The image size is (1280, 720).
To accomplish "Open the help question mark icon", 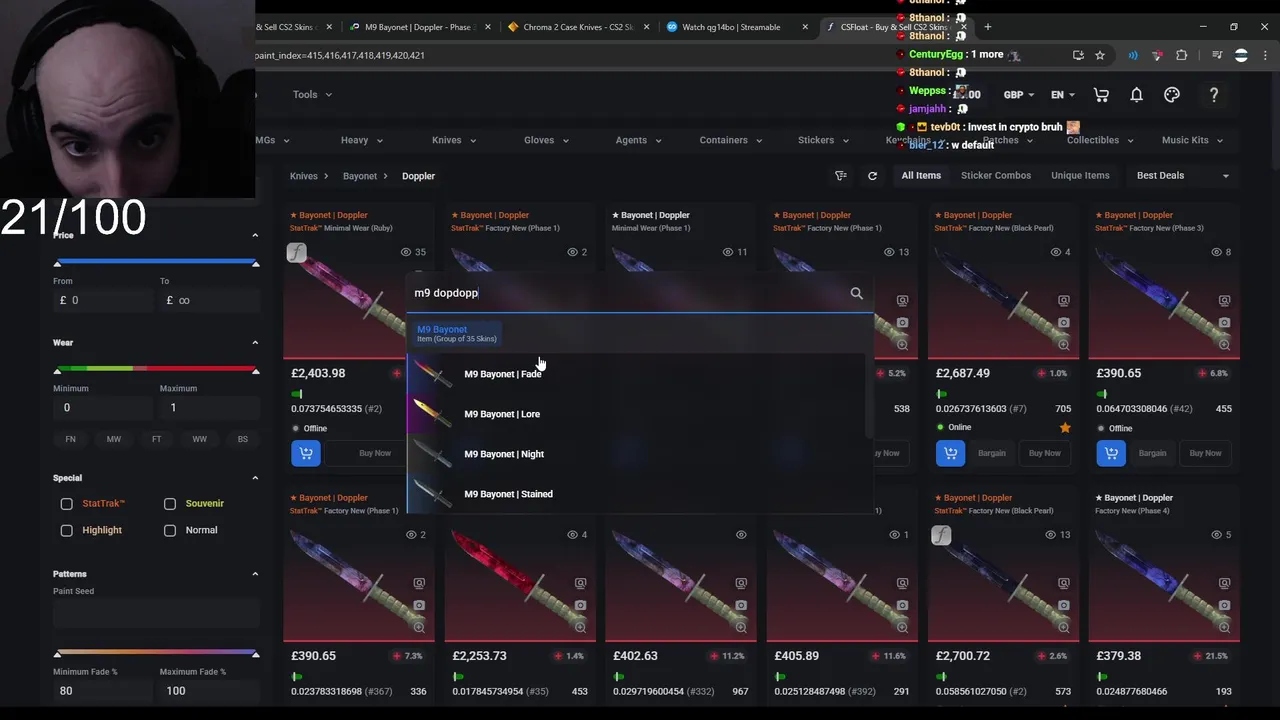I will pos(1214,95).
